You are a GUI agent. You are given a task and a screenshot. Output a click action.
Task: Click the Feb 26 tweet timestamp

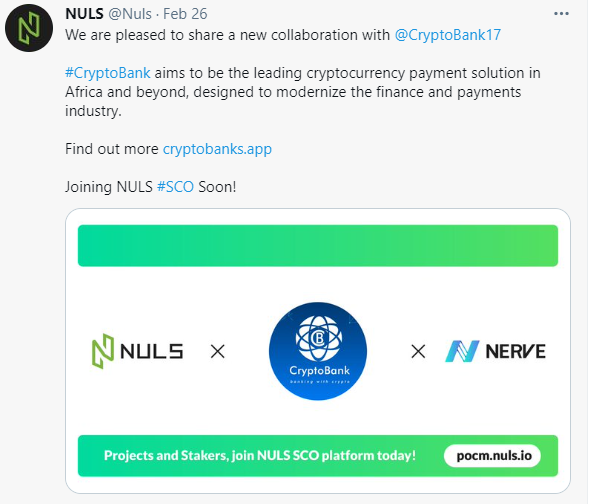pos(185,14)
